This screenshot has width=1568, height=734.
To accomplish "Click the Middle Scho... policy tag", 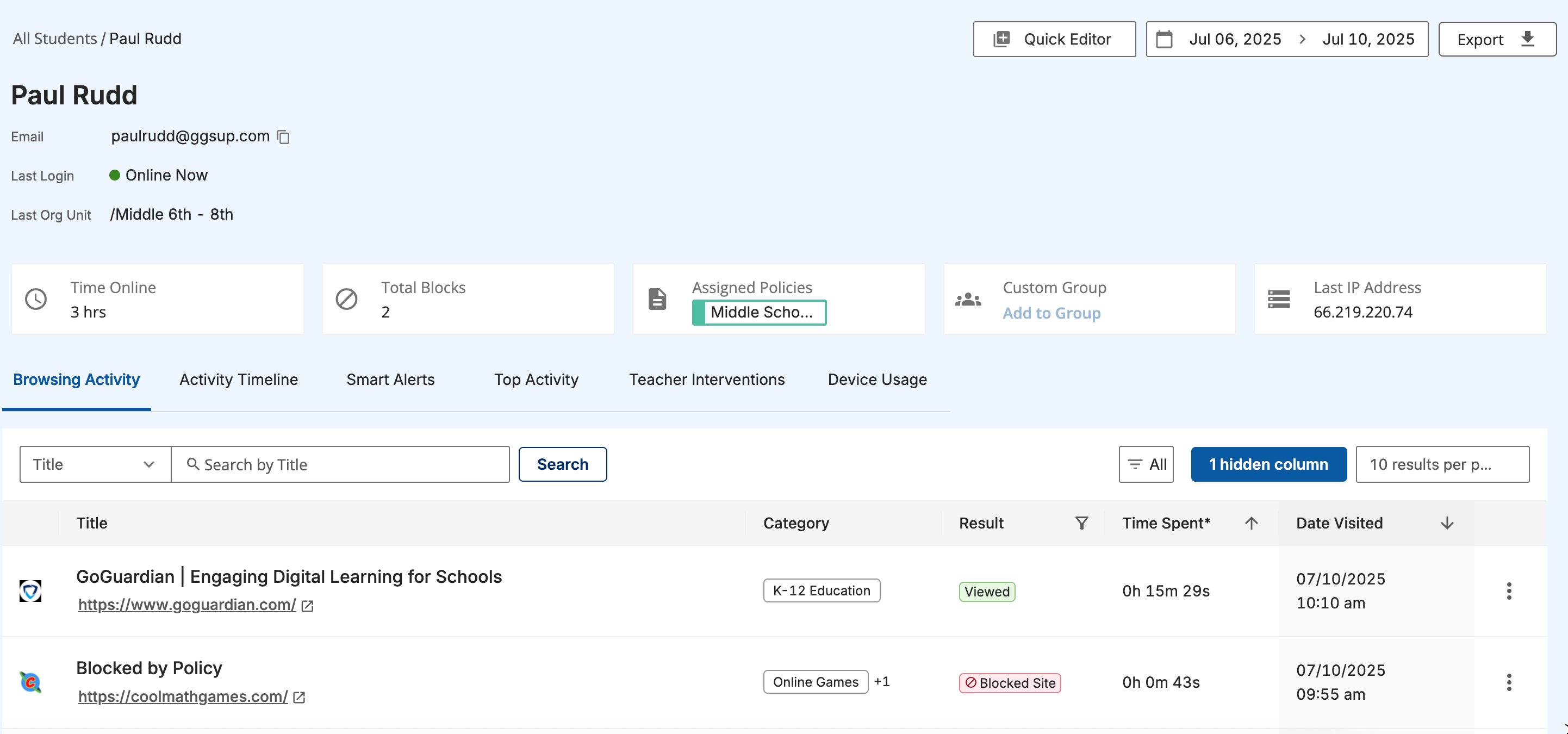I will click(759, 312).
